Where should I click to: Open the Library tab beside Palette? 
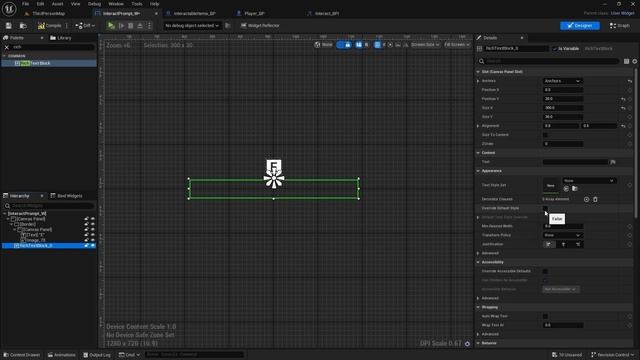61,38
